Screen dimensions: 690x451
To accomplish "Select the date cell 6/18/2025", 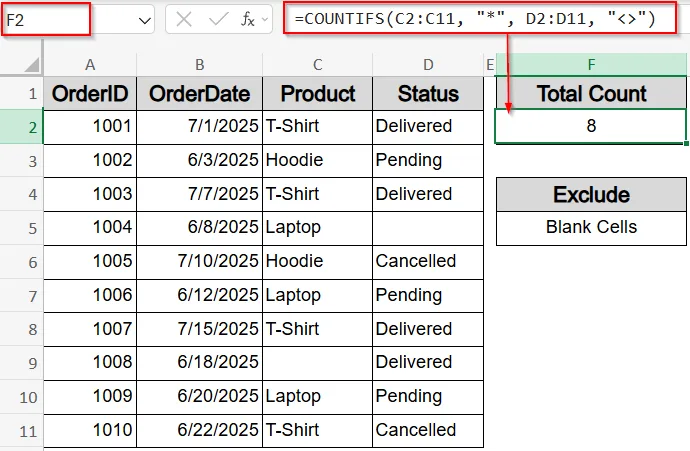I will click(x=199, y=363).
